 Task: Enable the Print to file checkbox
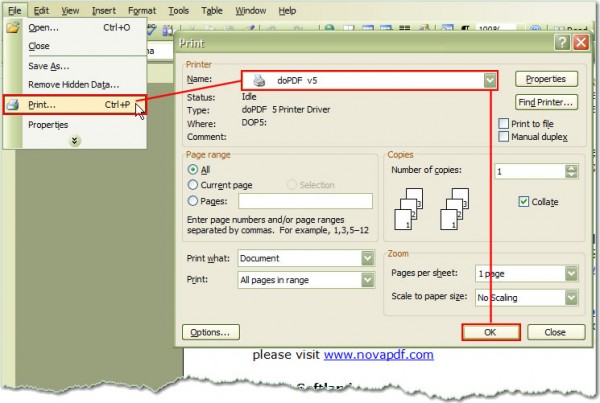(504, 124)
